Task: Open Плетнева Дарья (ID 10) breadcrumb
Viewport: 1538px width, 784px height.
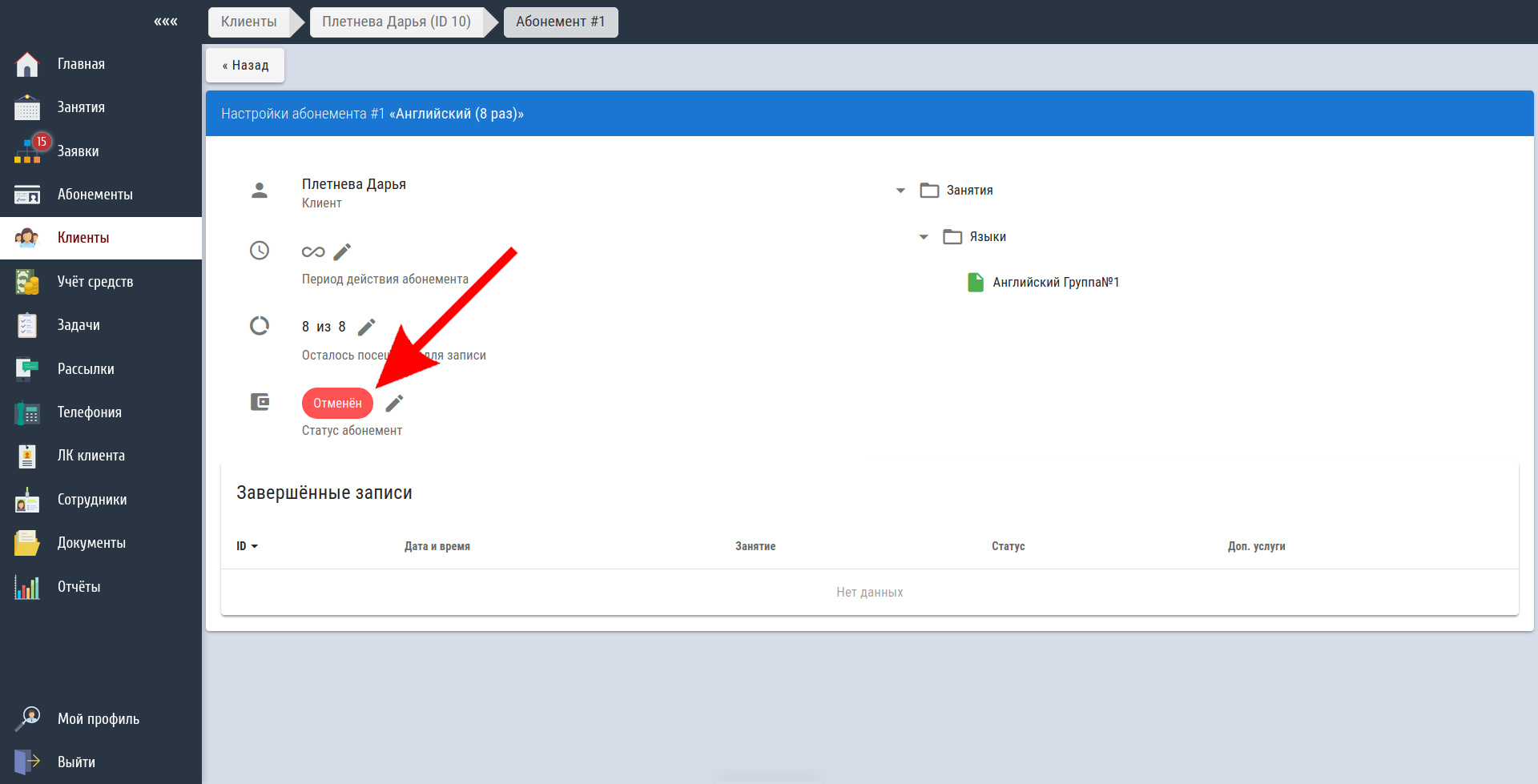Action: 397,22
